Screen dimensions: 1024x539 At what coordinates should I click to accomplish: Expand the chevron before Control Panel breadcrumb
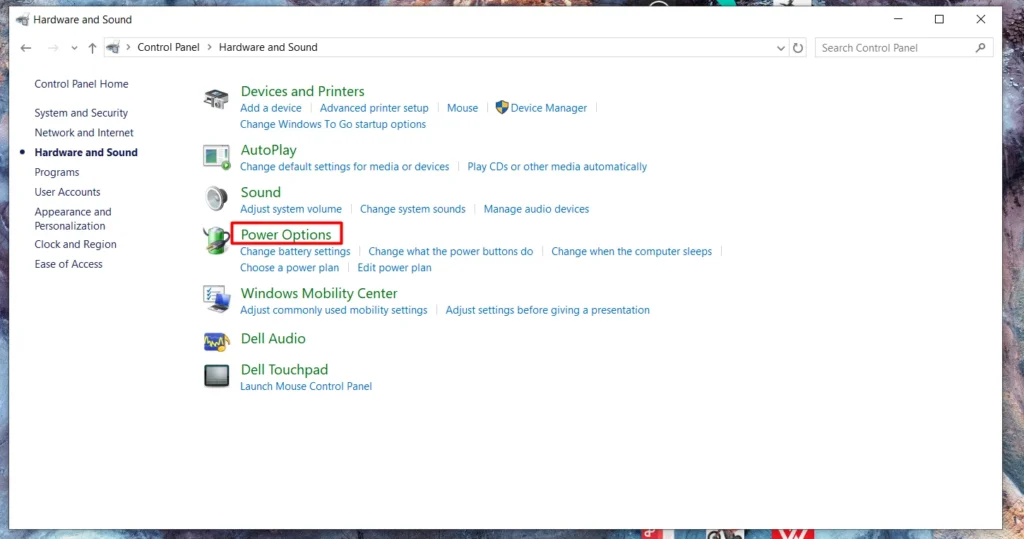pos(128,47)
